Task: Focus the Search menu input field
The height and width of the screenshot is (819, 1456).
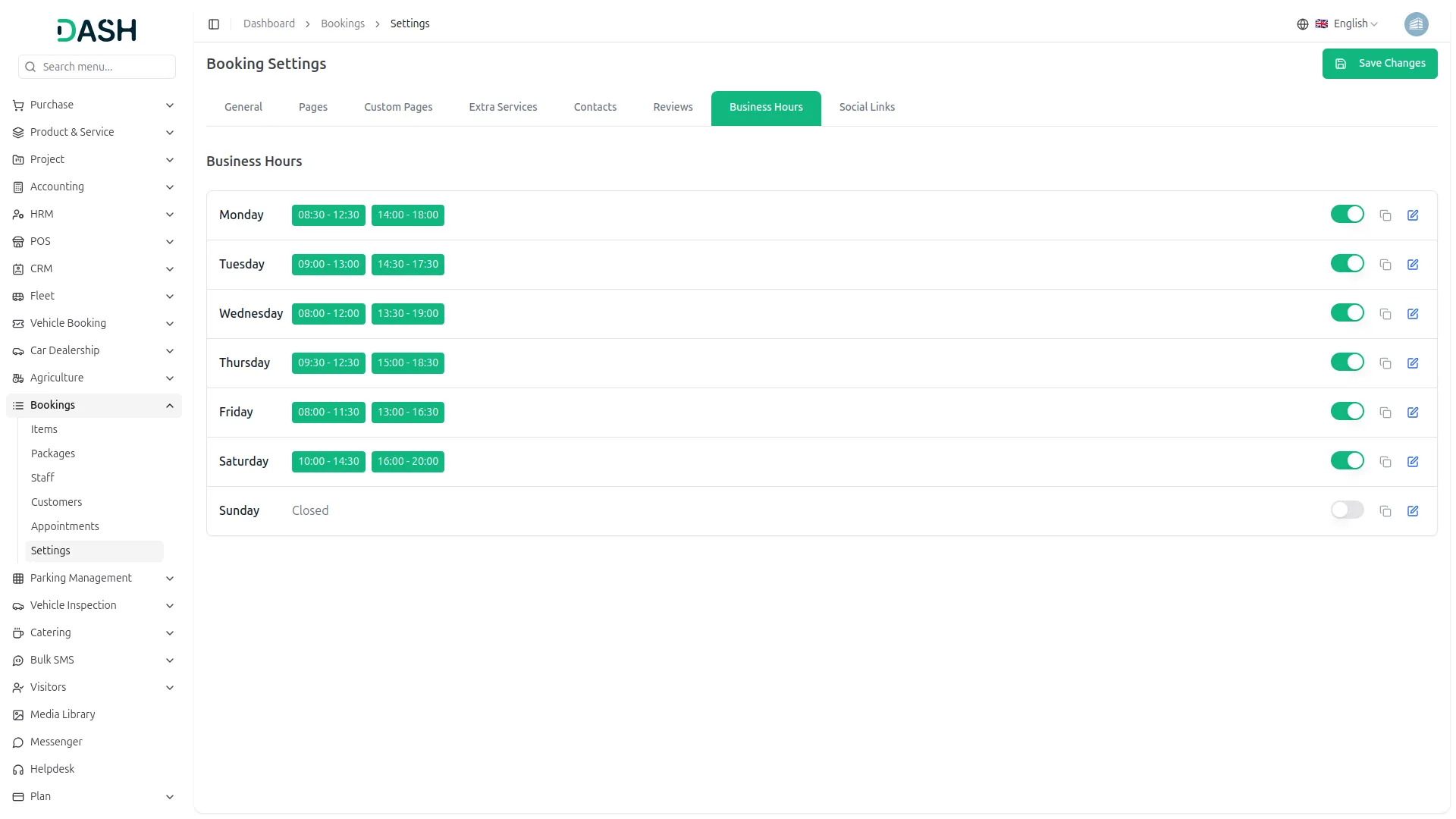Action: point(105,67)
